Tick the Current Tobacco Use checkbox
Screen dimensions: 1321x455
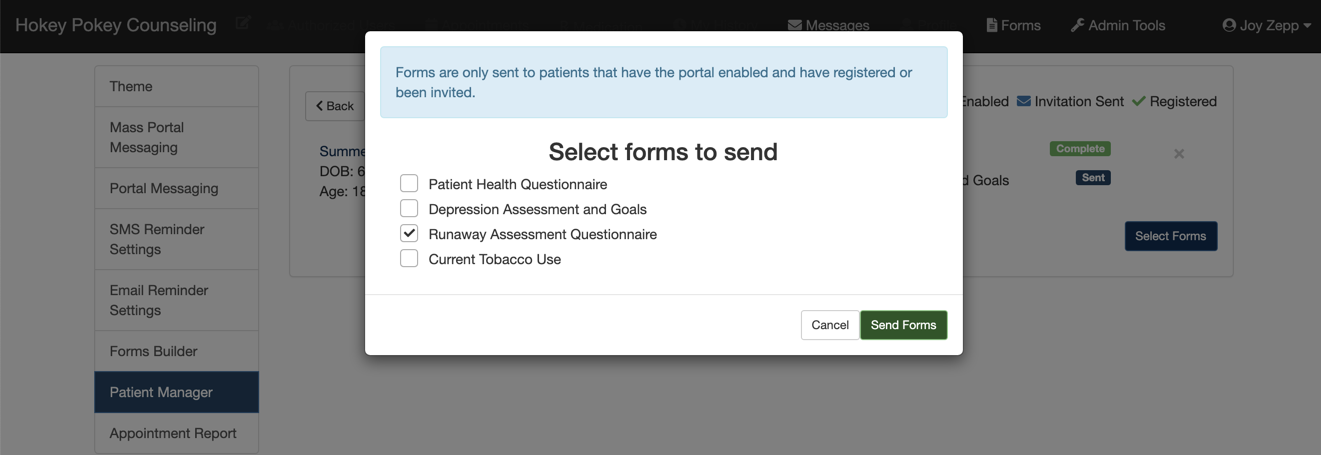pos(409,259)
